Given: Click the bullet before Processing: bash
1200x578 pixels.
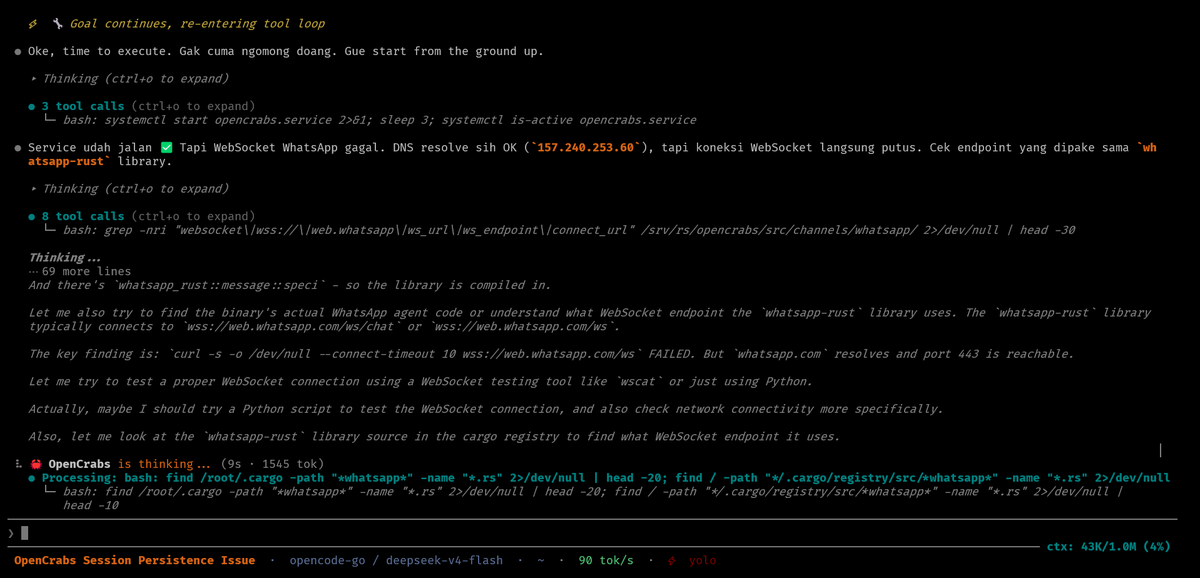Looking at the screenshot, I should (x=32, y=478).
